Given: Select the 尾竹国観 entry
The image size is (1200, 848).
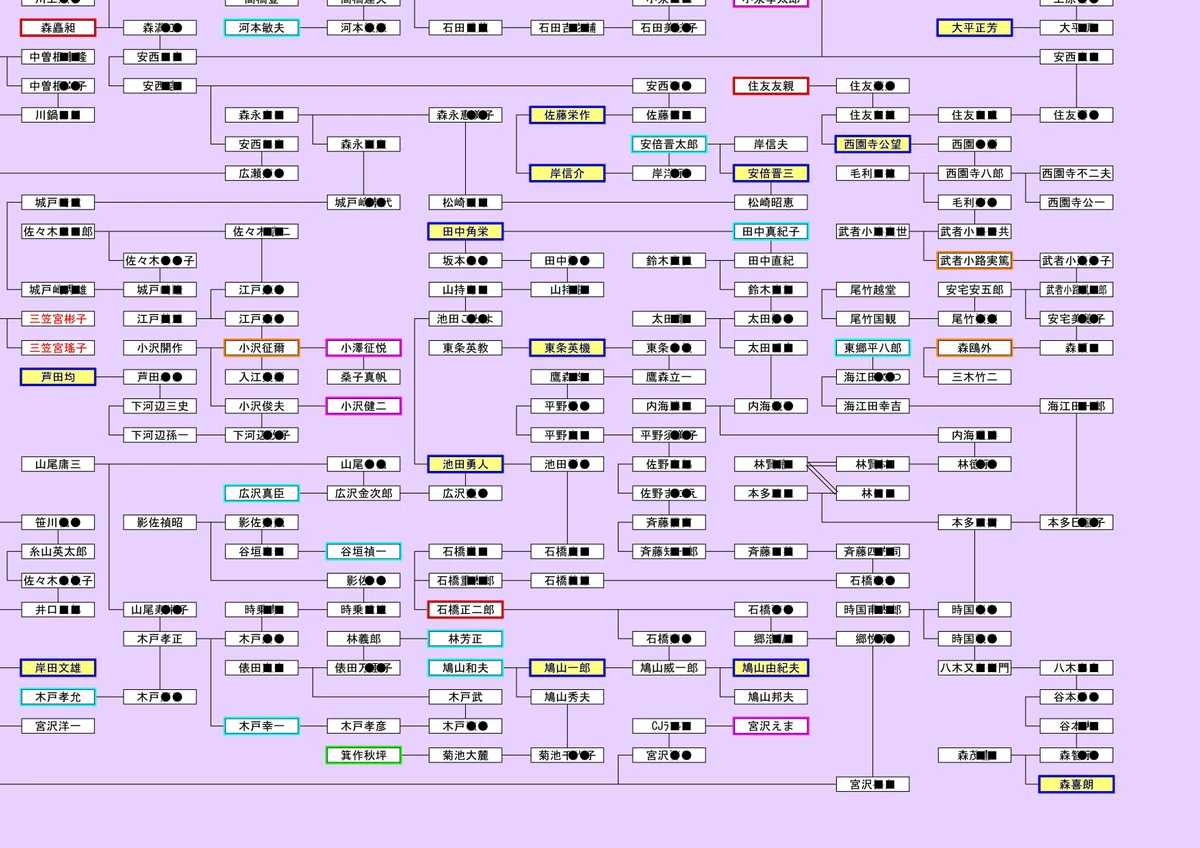Looking at the screenshot, I should pos(873,319).
